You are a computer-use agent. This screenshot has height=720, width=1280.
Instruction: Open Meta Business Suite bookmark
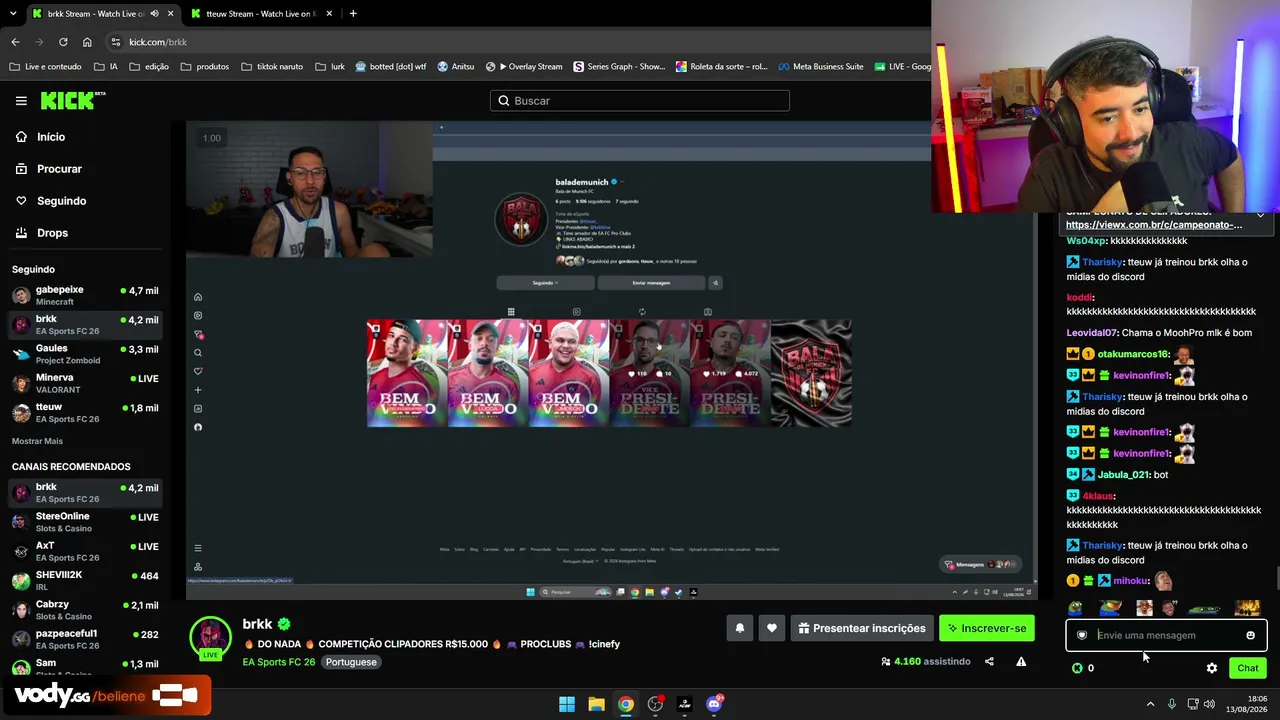pos(820,67)
